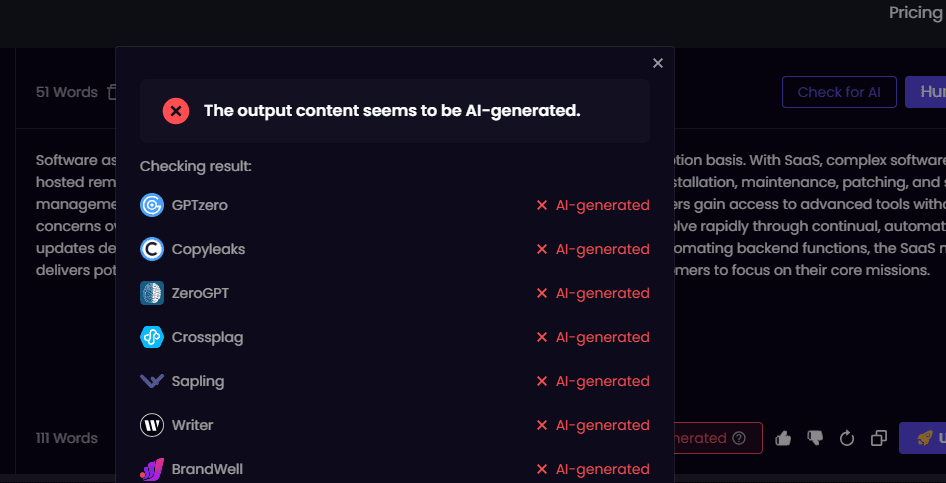This screenshot has height=483, width=946.
Task: Click the red X beside ZeroGPT result
Action: pyautogui.click(x=542, y=293)
